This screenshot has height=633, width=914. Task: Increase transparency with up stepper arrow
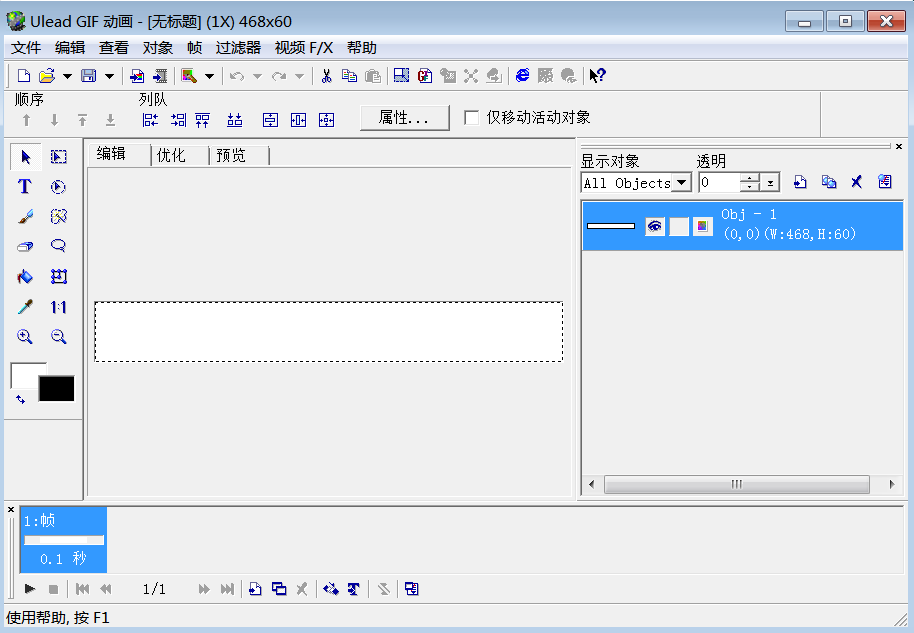(x=750, y=178)
